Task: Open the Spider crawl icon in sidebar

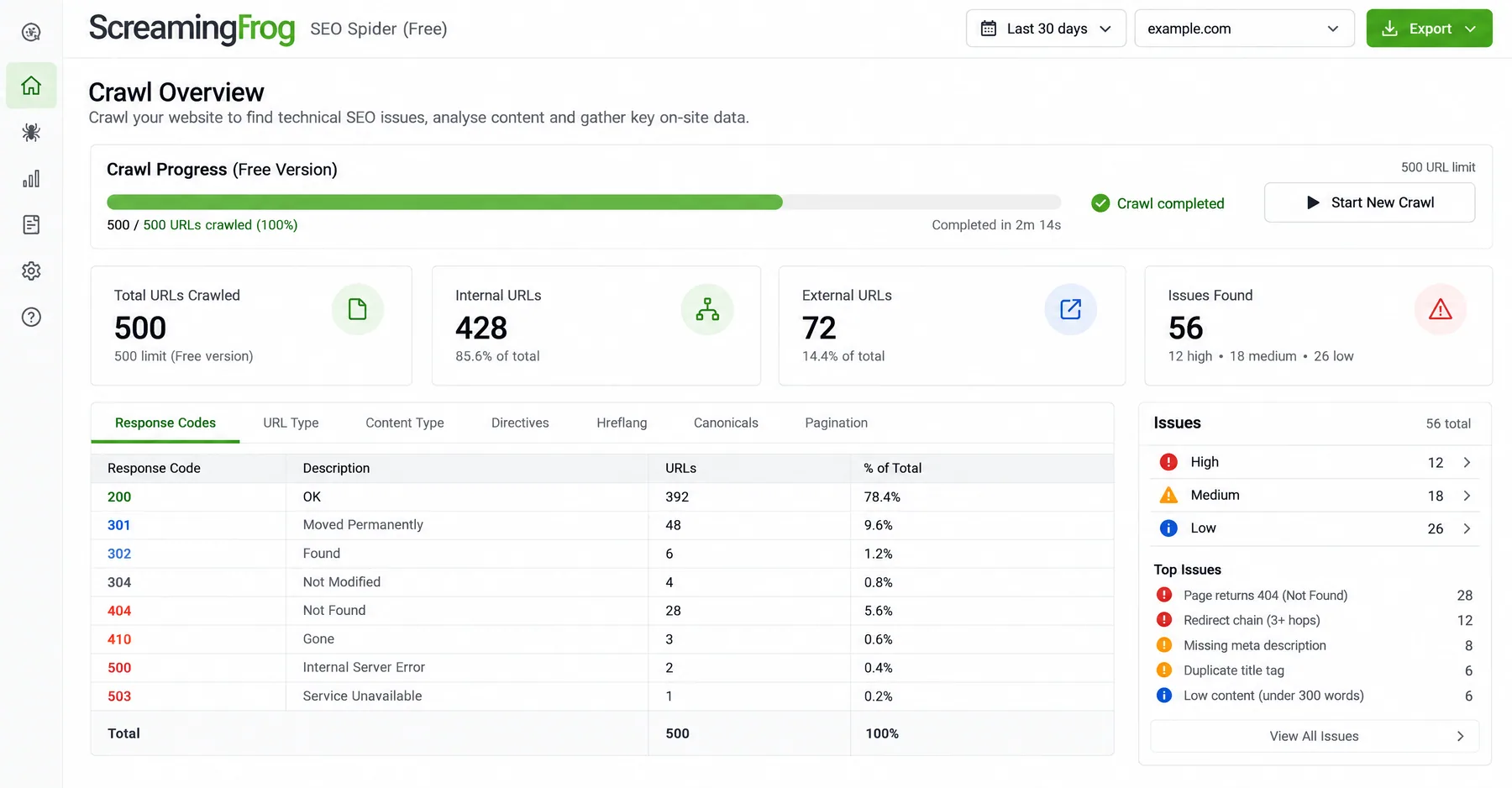Action: point(31,132)
